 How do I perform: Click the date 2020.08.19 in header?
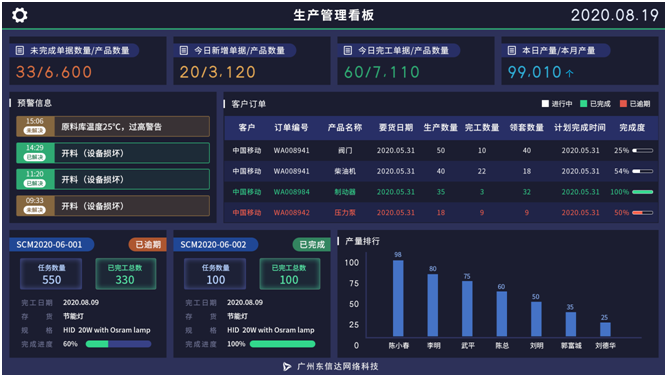click(614, 15)
